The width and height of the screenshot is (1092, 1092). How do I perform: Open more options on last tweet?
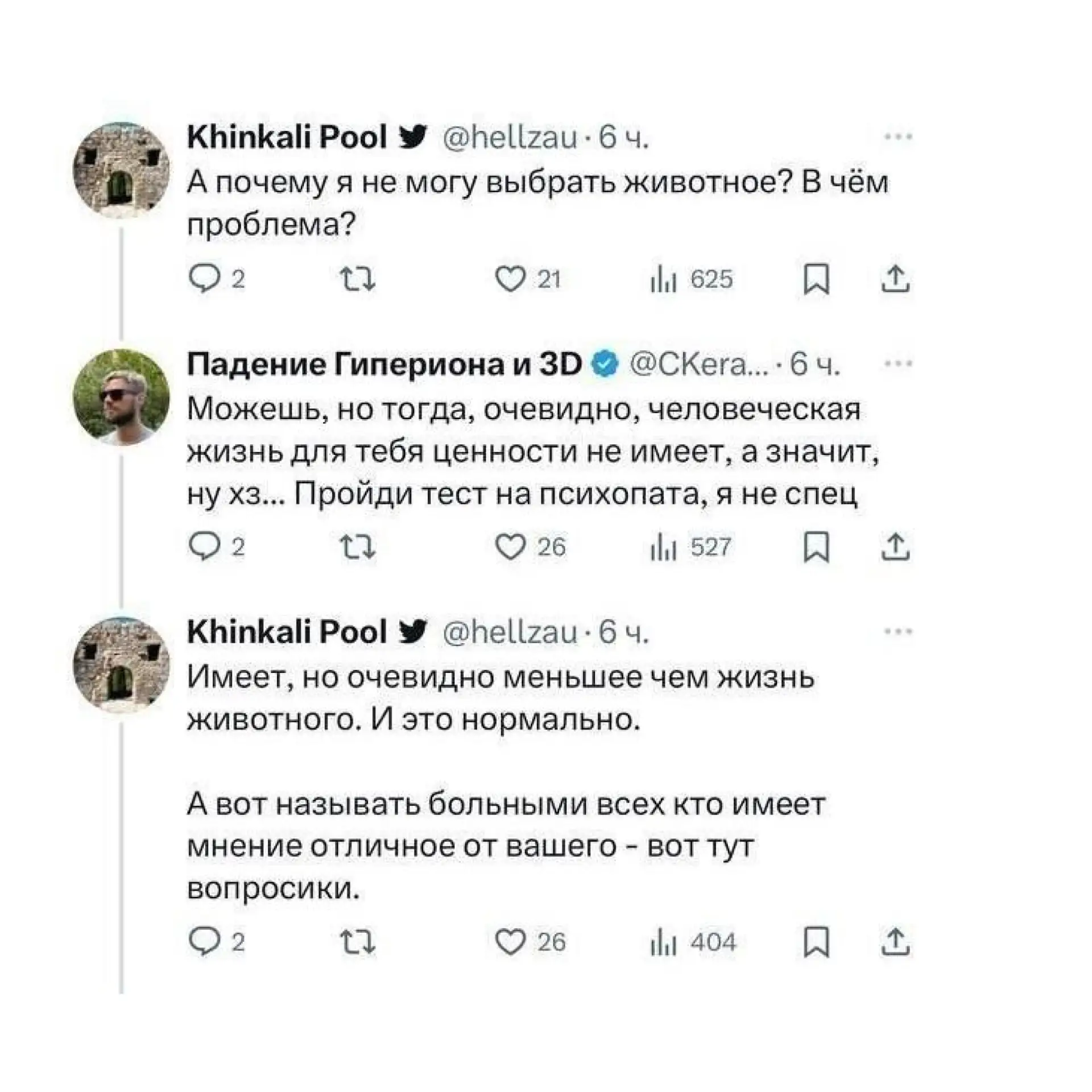899,631
